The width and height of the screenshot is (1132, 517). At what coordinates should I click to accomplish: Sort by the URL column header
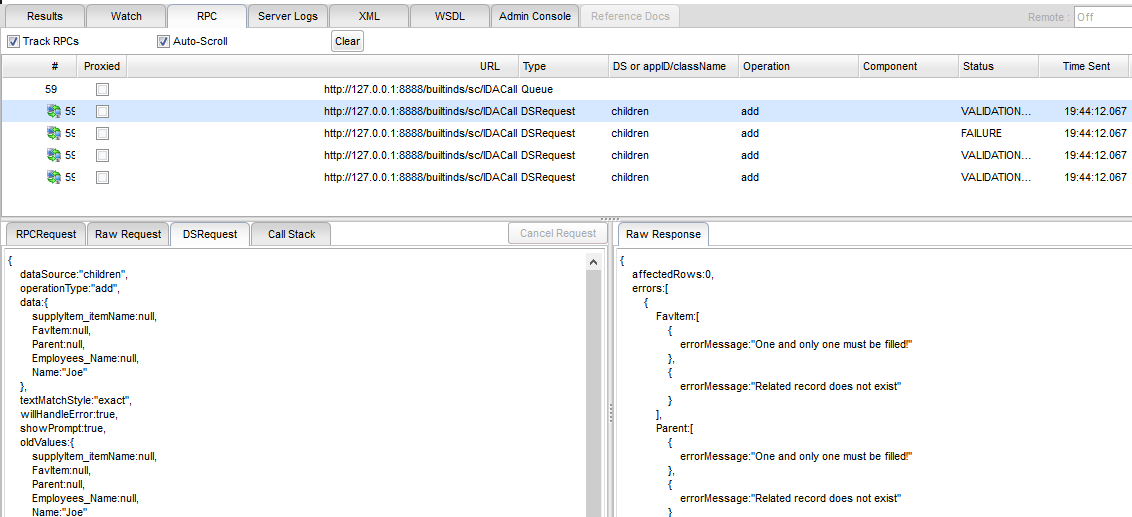pos(323,66)
